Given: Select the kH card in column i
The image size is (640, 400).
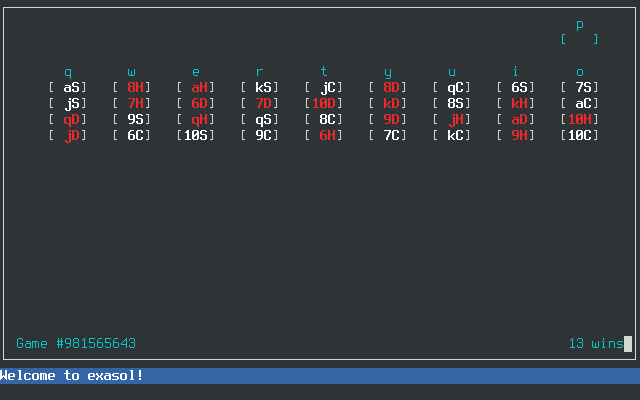Looking at the screenshot, I should pos(516,103).
